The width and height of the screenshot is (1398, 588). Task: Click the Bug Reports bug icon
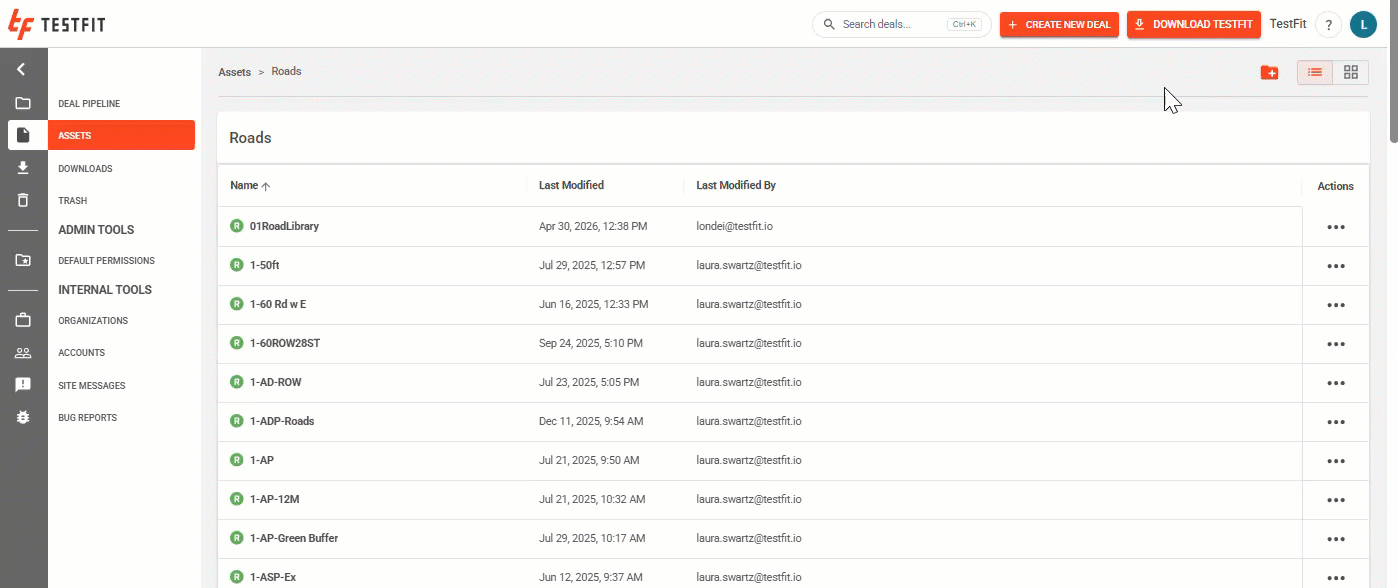(x=23, y=417)
